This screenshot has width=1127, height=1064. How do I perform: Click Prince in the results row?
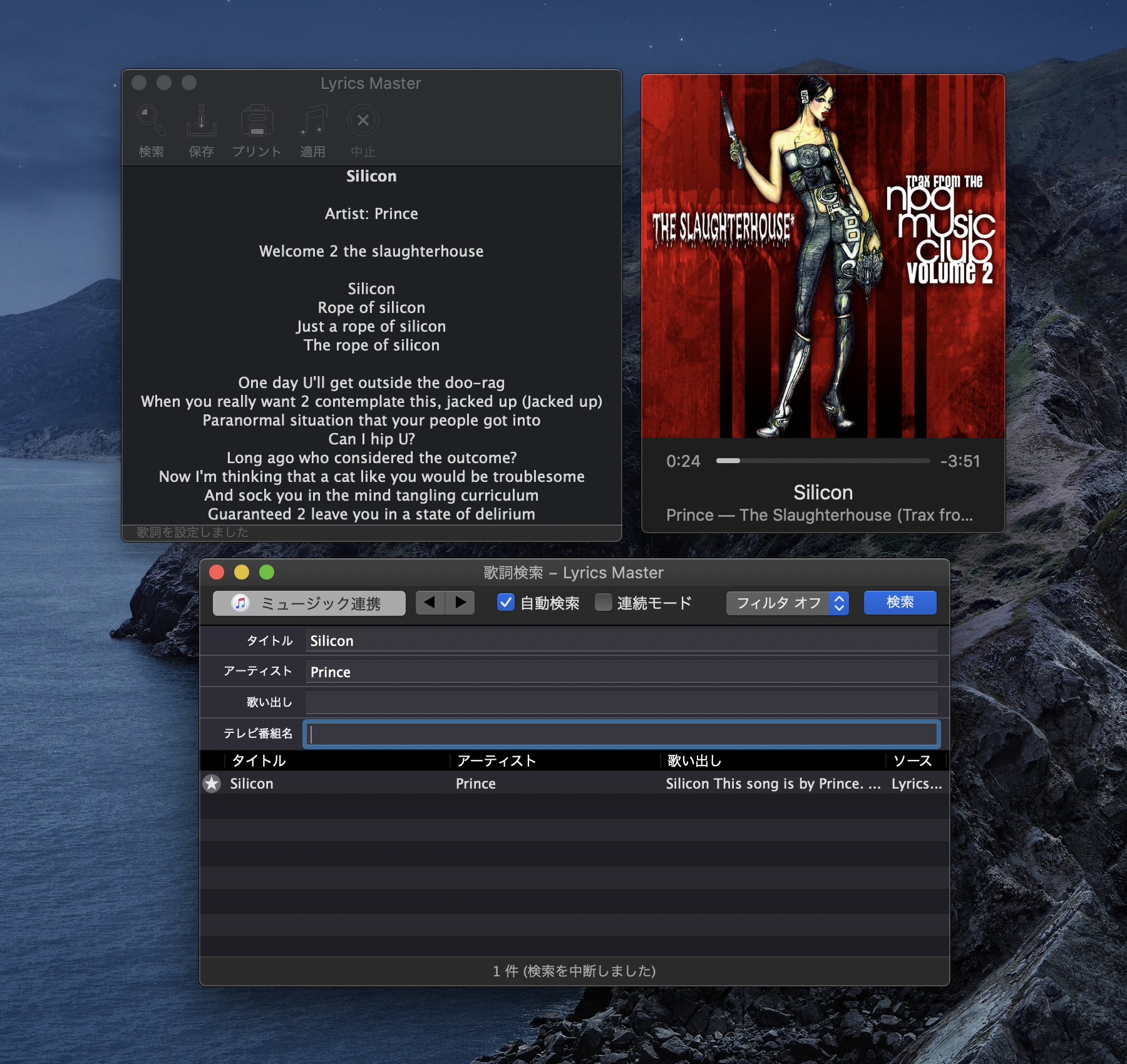point(476,784)
